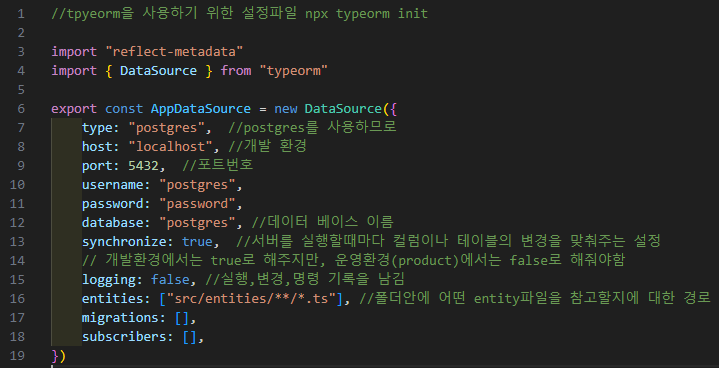Click the "localhost" host value

coord(170,147)
